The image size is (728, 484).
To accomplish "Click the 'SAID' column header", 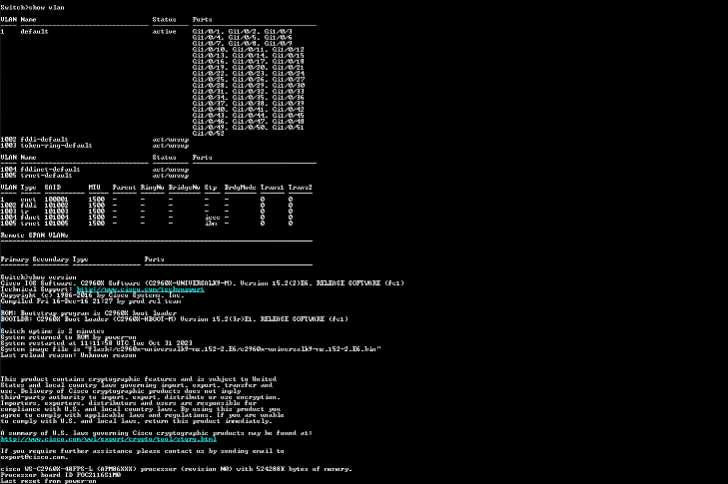I will [53, 187].
